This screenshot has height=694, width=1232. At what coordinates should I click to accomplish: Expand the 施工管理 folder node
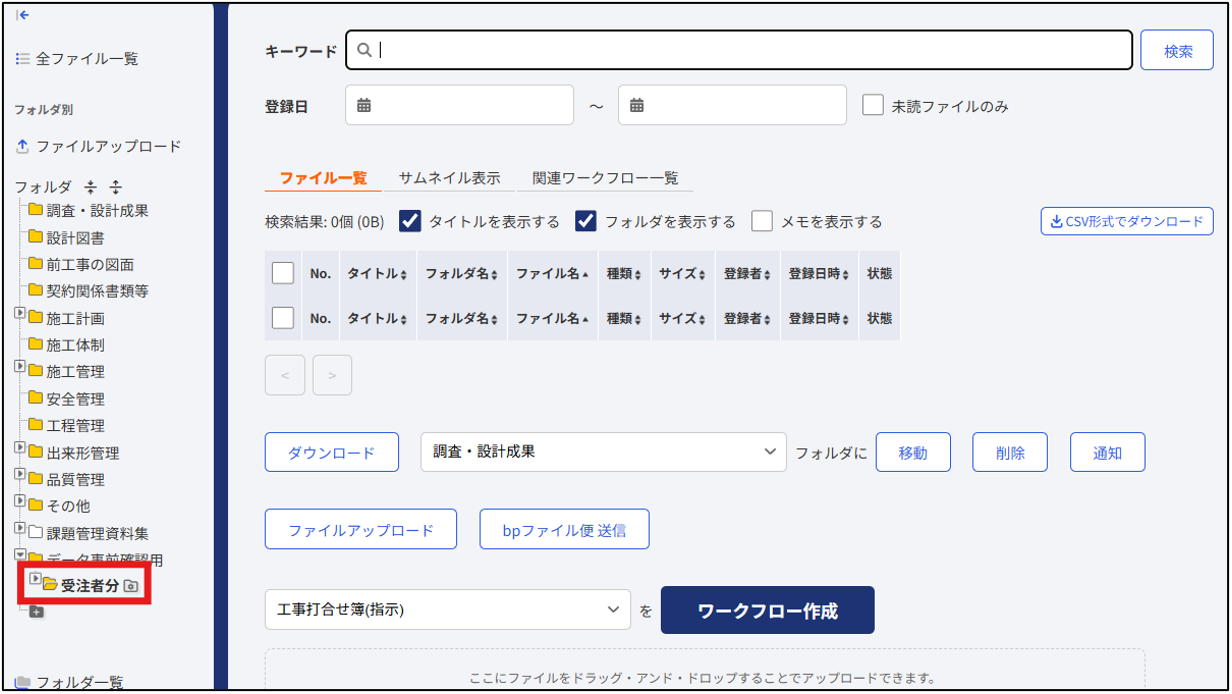[x=20, y=368]
